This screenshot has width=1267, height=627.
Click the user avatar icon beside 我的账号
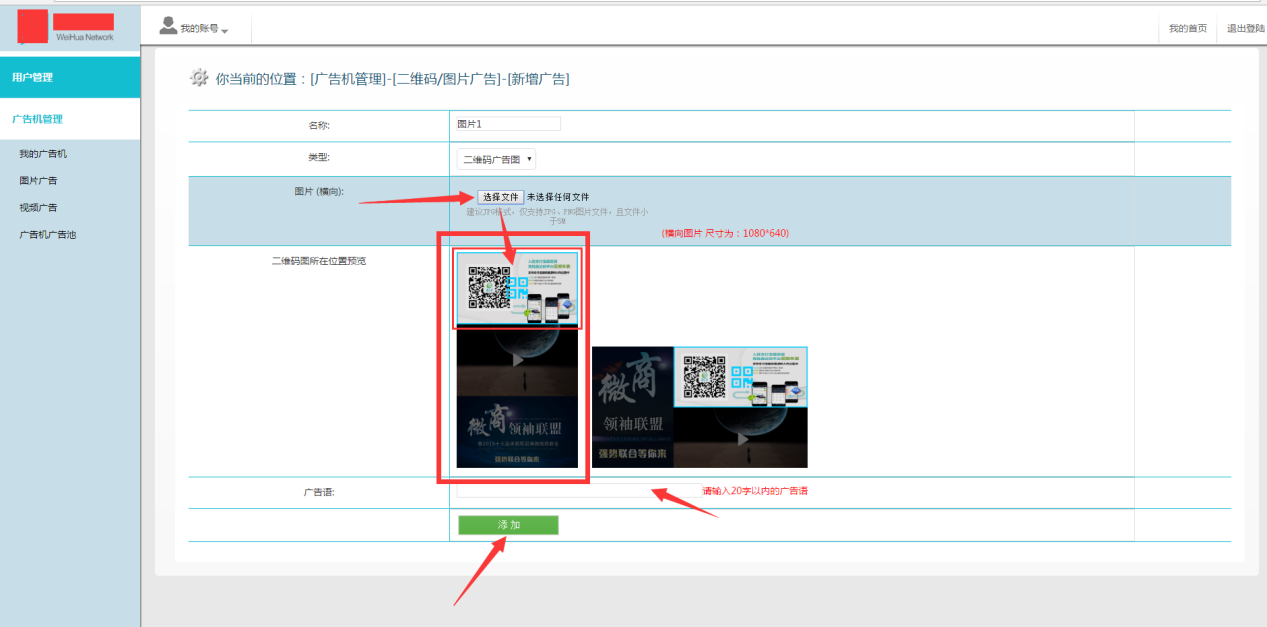click(168, 26)
